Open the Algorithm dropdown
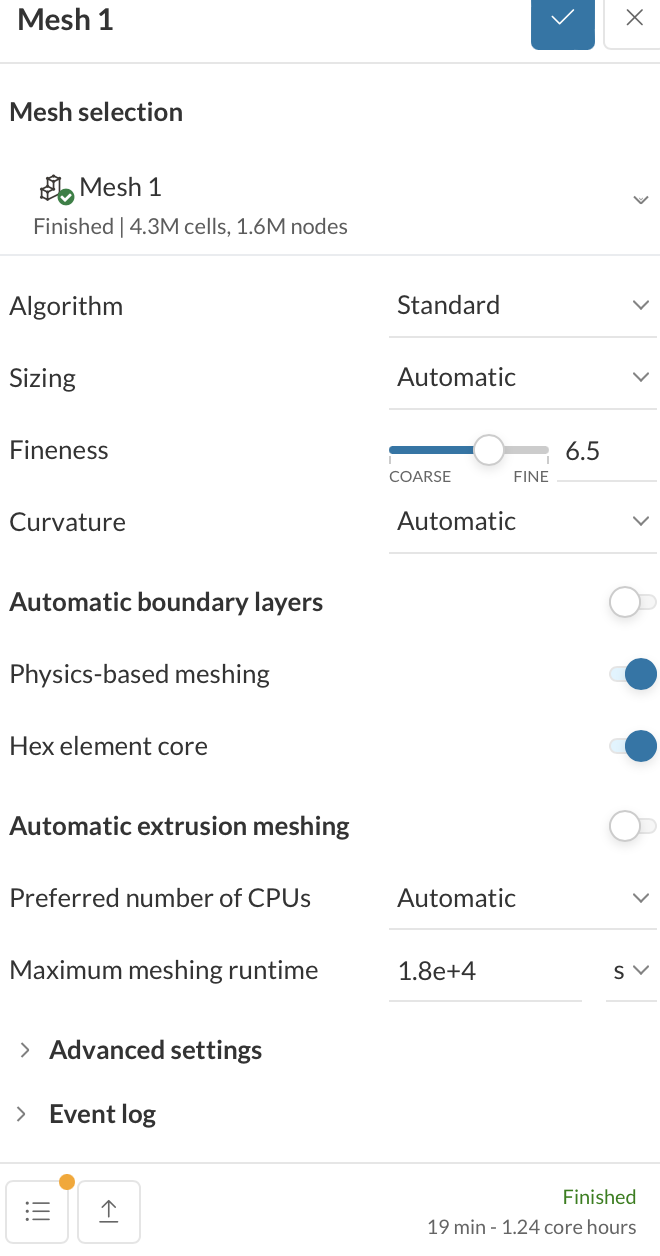 (522, 305)
